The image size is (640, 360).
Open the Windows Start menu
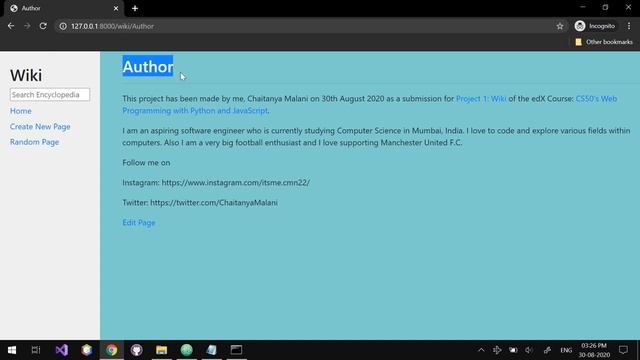(x=12, y=350)
